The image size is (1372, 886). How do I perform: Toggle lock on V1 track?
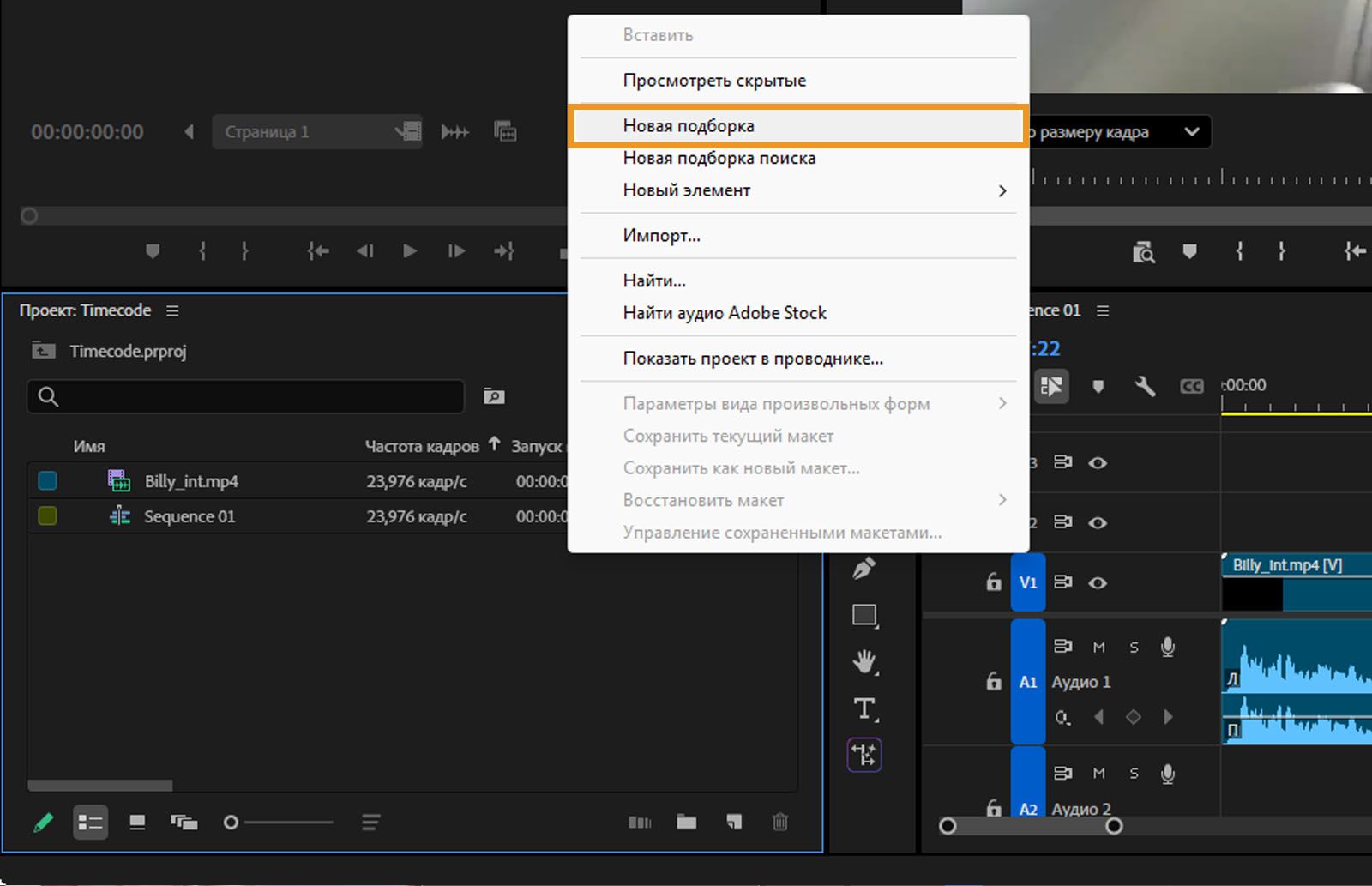[993, 582]
